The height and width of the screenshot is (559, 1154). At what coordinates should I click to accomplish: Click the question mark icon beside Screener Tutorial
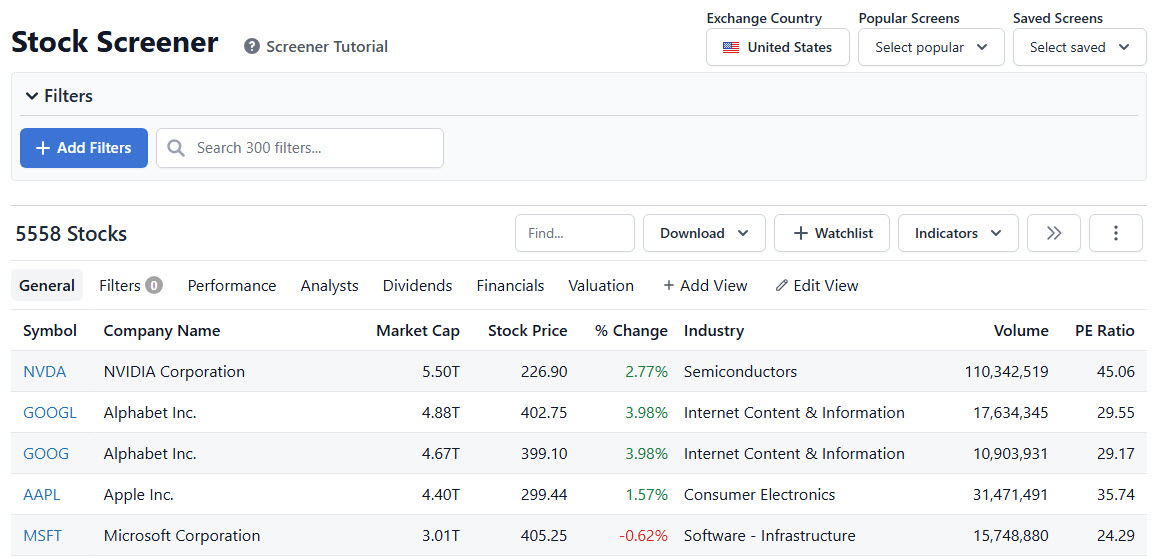tap(252, 47)
